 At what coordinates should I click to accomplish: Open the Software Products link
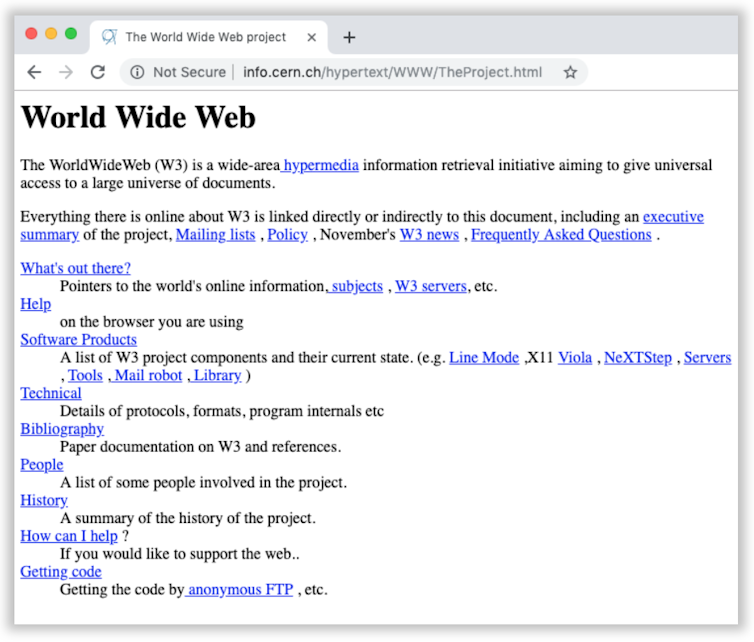coord(78,339)
